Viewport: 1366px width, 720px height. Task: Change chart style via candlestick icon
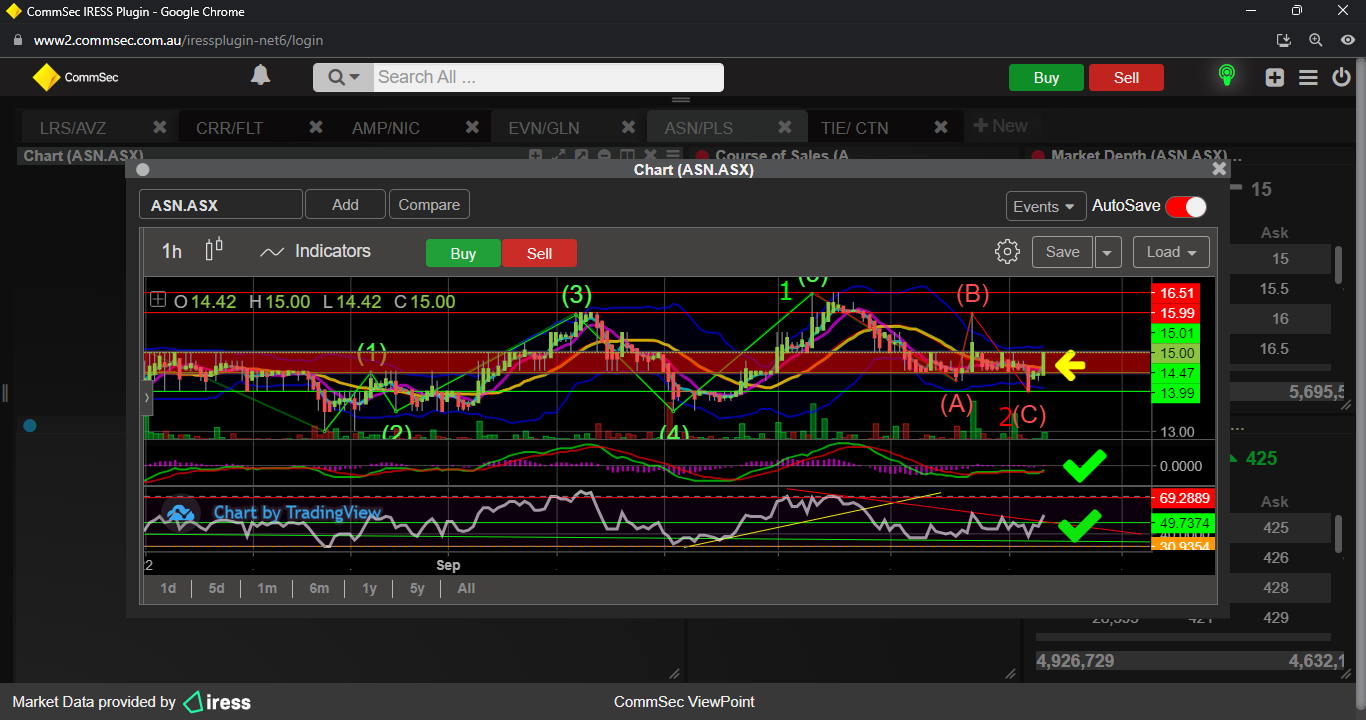point(213,250)
